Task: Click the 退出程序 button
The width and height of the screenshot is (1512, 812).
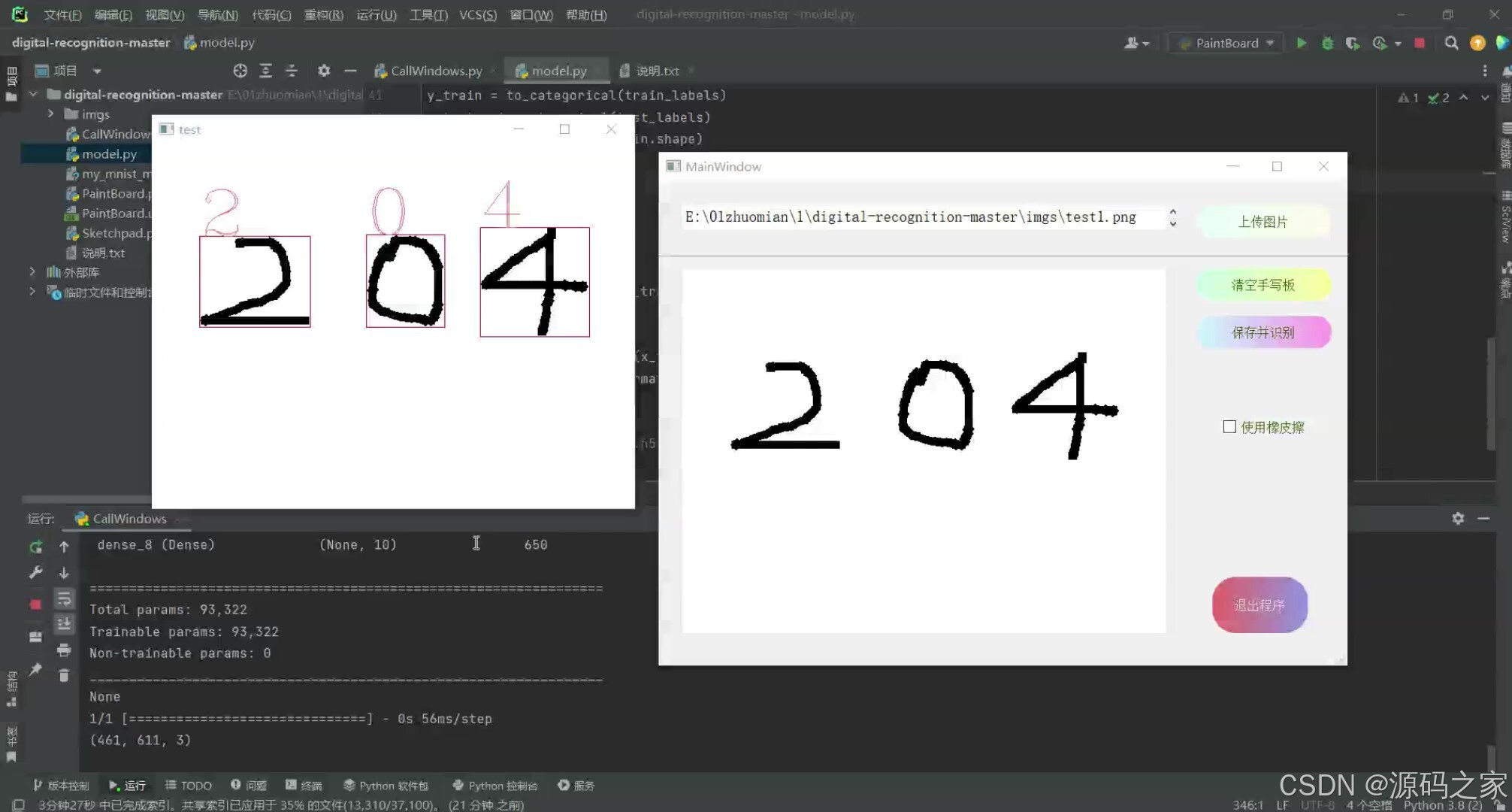Action: pyautogui.click(x=1259, y=605)
